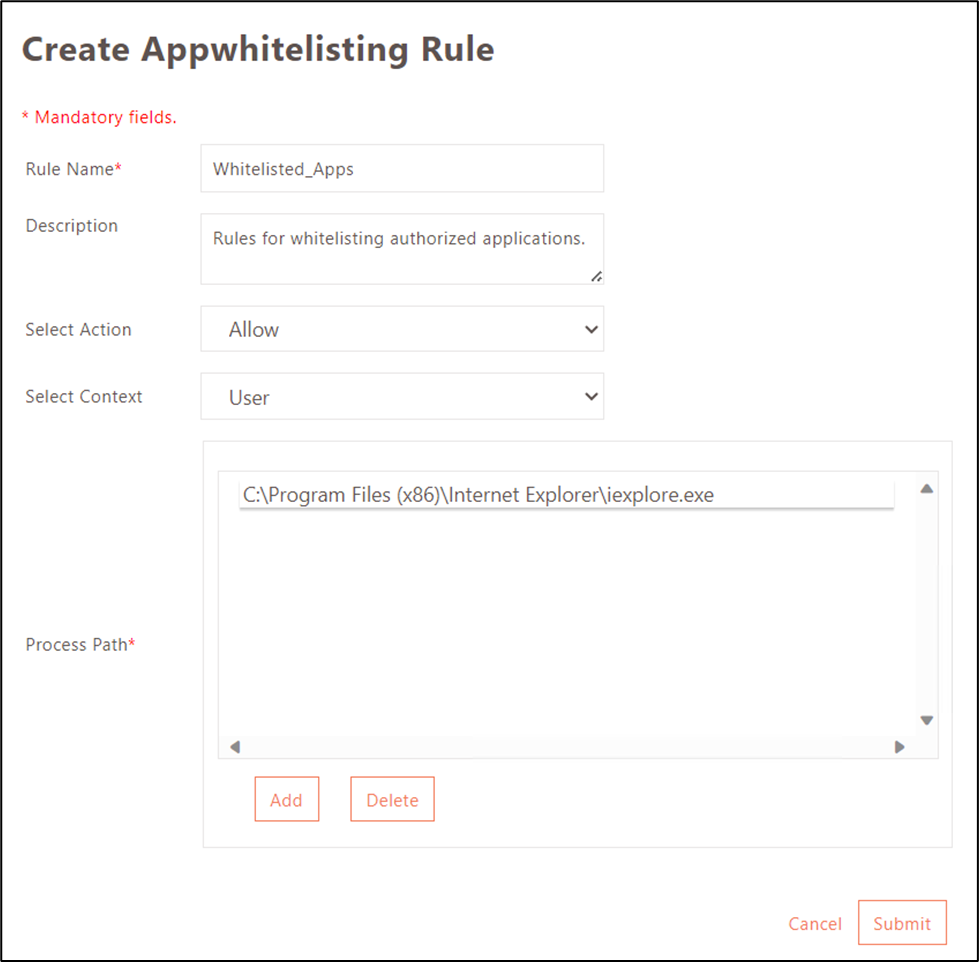Click the horizontal scrollbar track of path list
979x962 pixels.
(566, 746)
